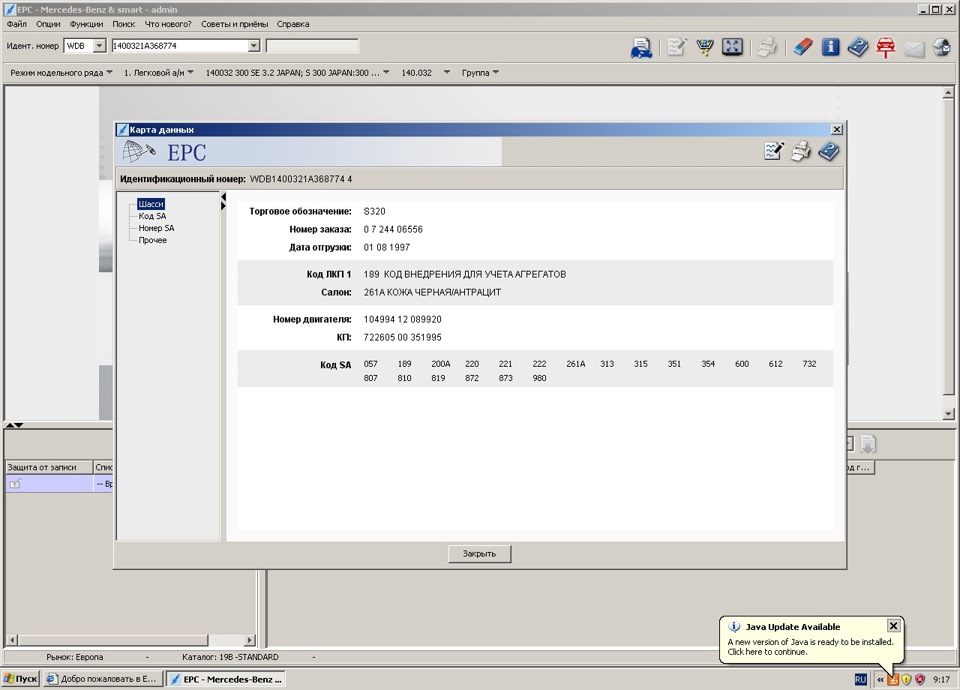Select Код SA in the data card tree
This screenshot has width=960, height=690.
[152, 216]
